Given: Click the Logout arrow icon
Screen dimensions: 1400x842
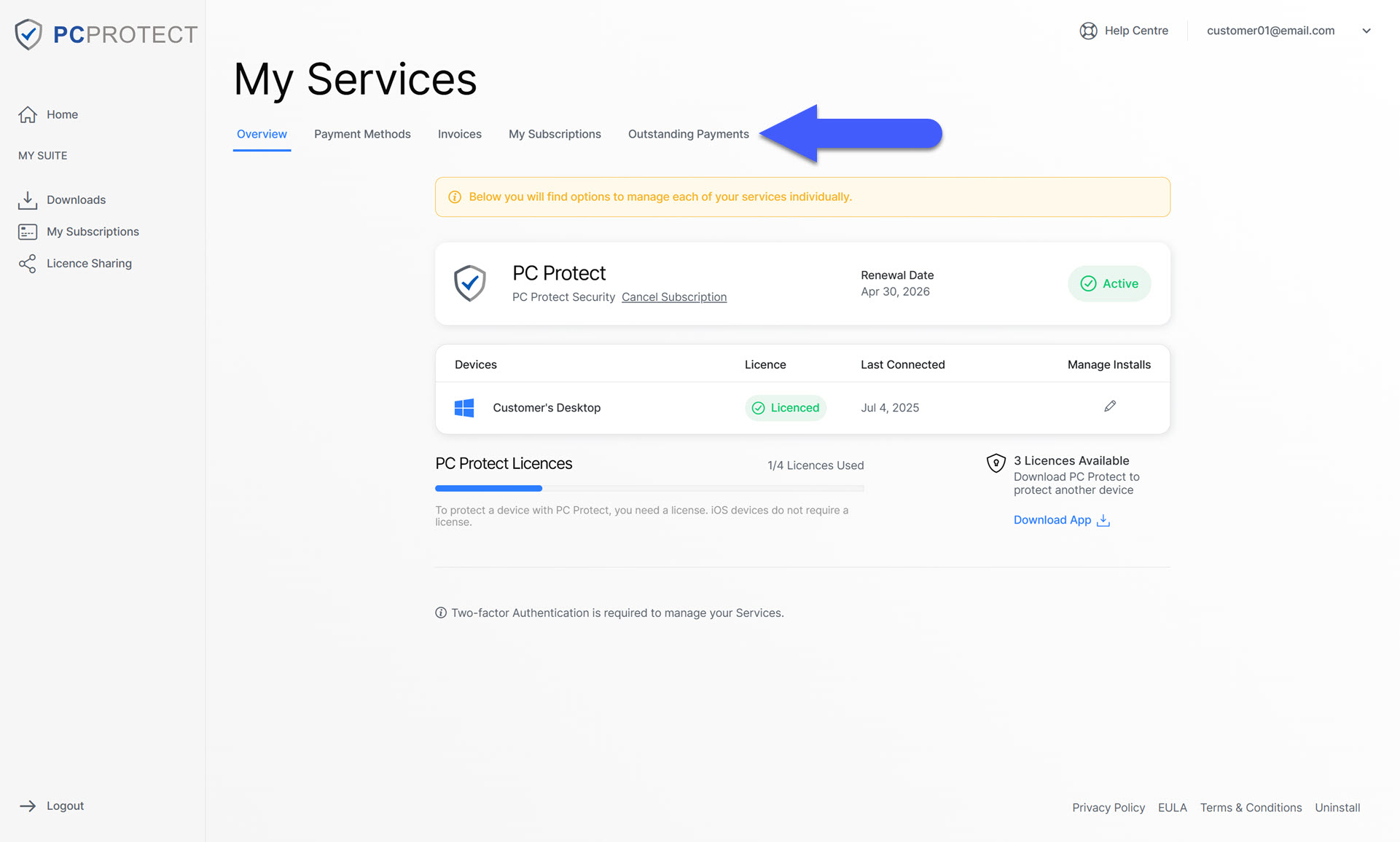Looking at the screenshot, I should coord(28,806).
